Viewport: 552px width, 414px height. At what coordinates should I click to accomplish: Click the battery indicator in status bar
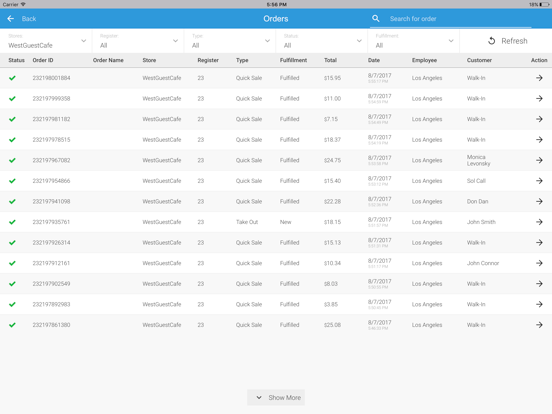tap(544, 5)
